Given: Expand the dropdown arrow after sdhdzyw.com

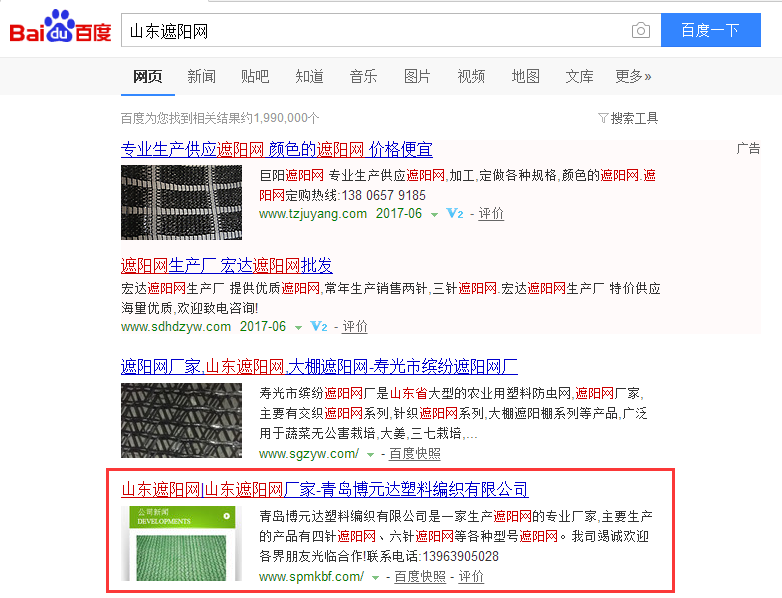Looking at the screenshot, I should tap(298, 328).
